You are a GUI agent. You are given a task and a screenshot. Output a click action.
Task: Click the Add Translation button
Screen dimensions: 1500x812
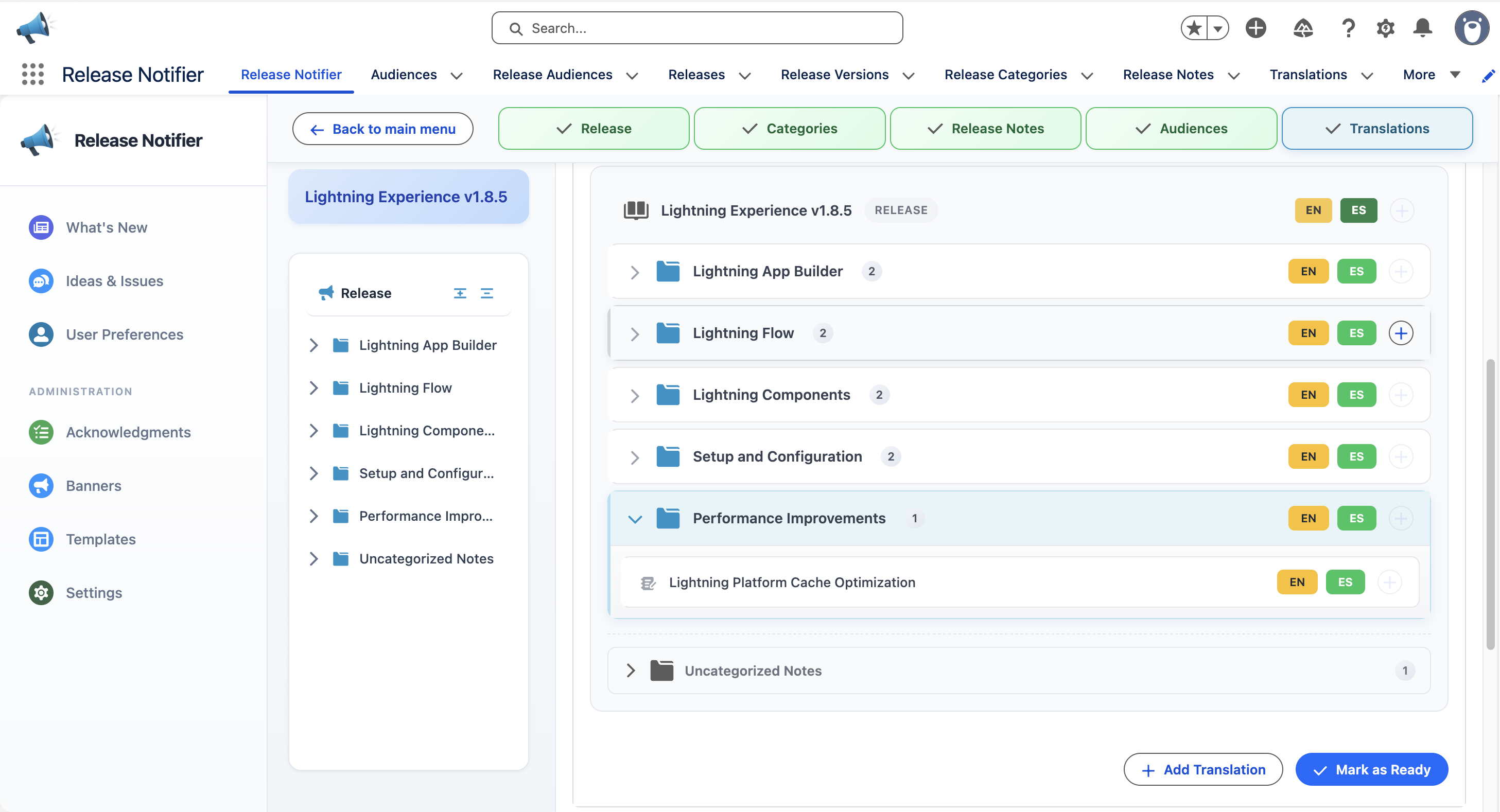(x=1202, y=769)
